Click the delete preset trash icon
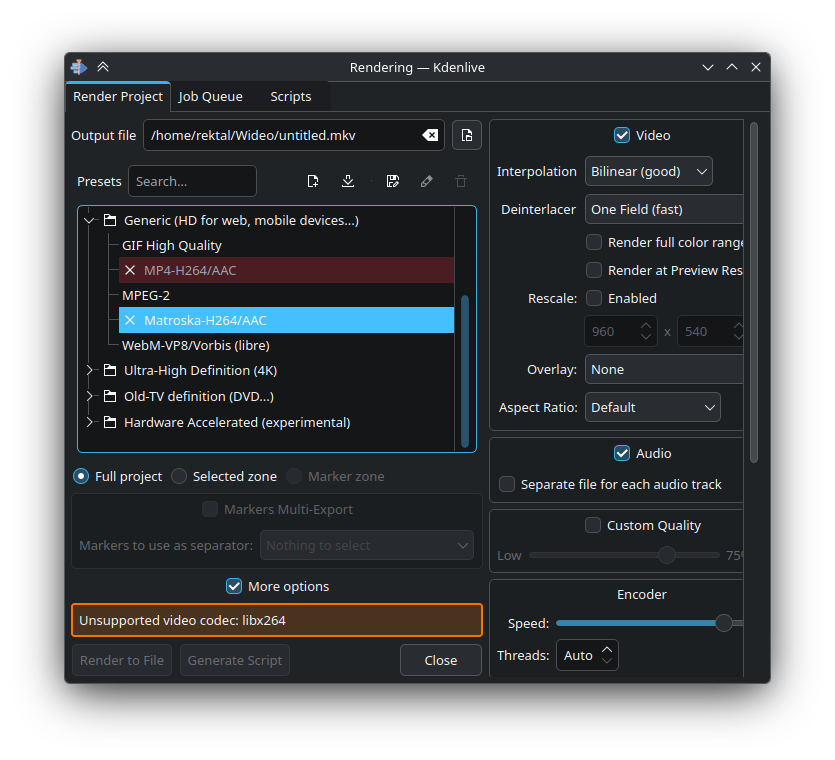 [x=461, y=181]
